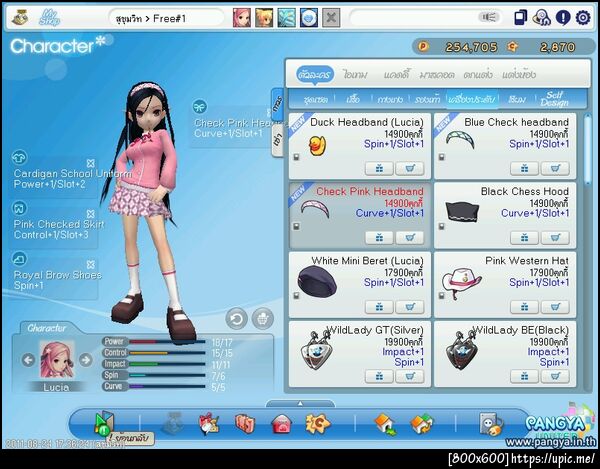Select the blue club set icon in top bar

tap(287, 18)
